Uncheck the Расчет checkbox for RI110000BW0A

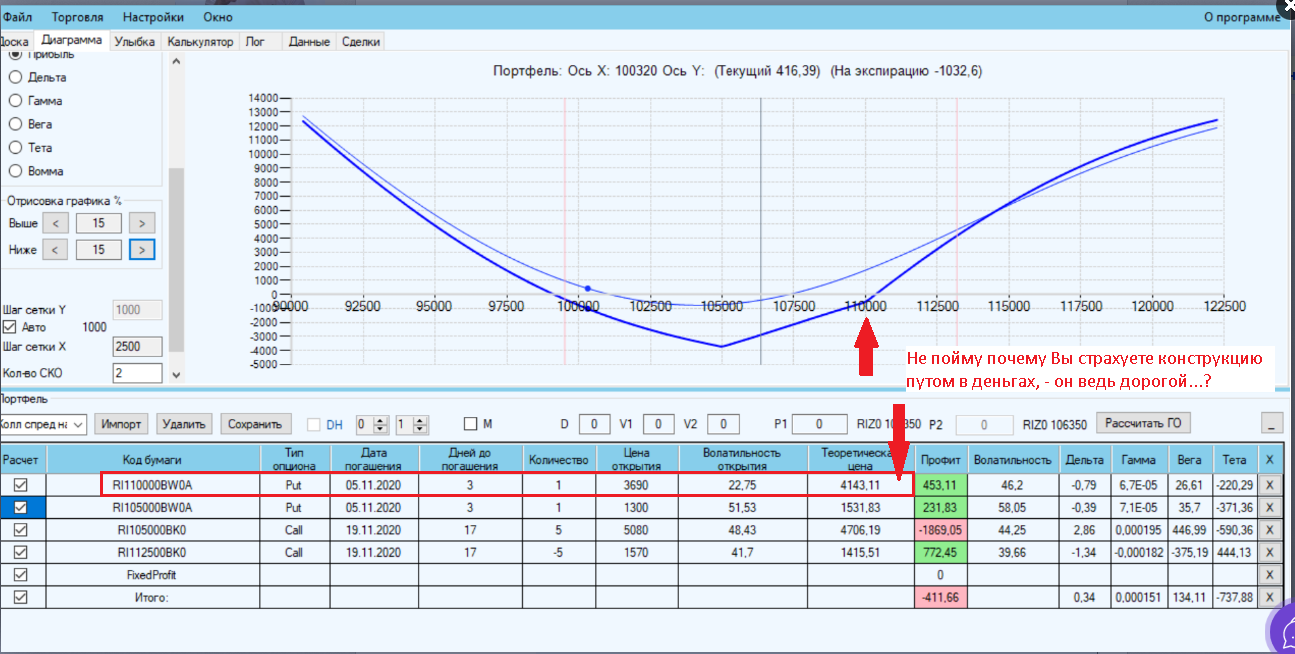20,484
